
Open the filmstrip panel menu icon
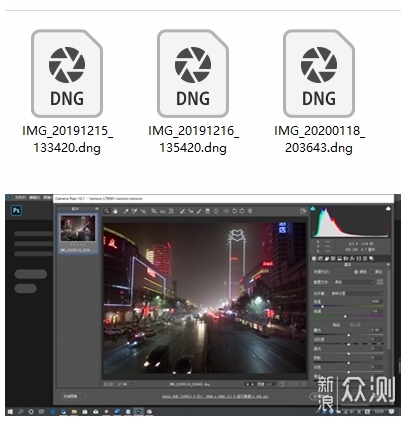pos(97,209)
